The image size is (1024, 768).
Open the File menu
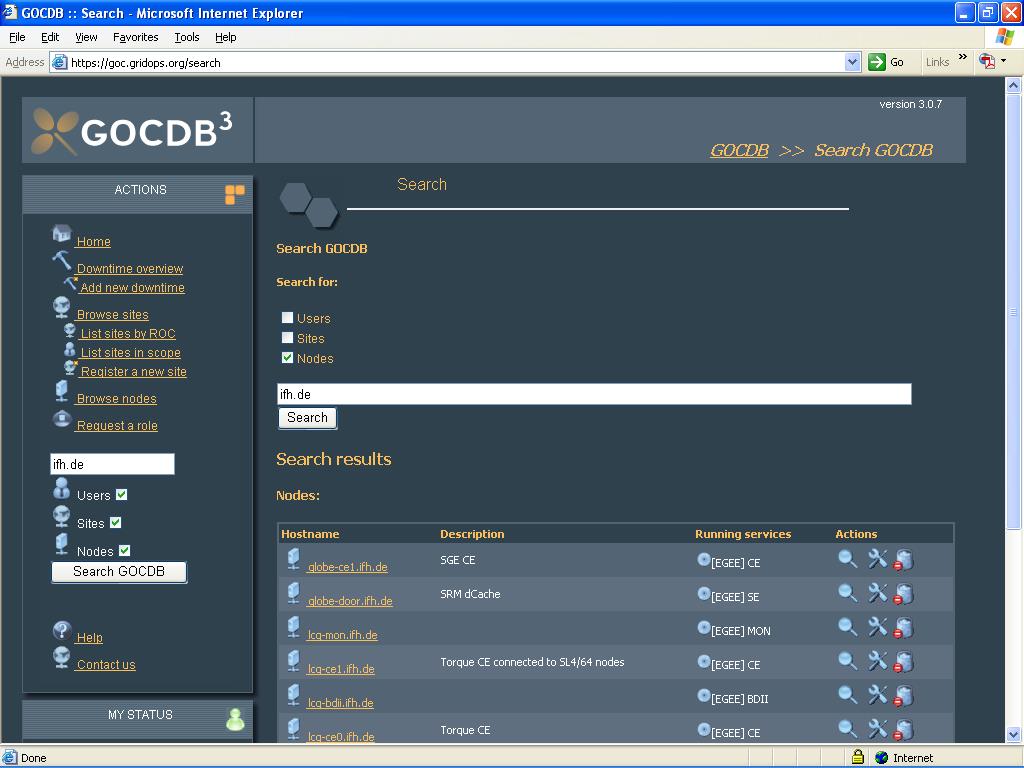[17, 37]
